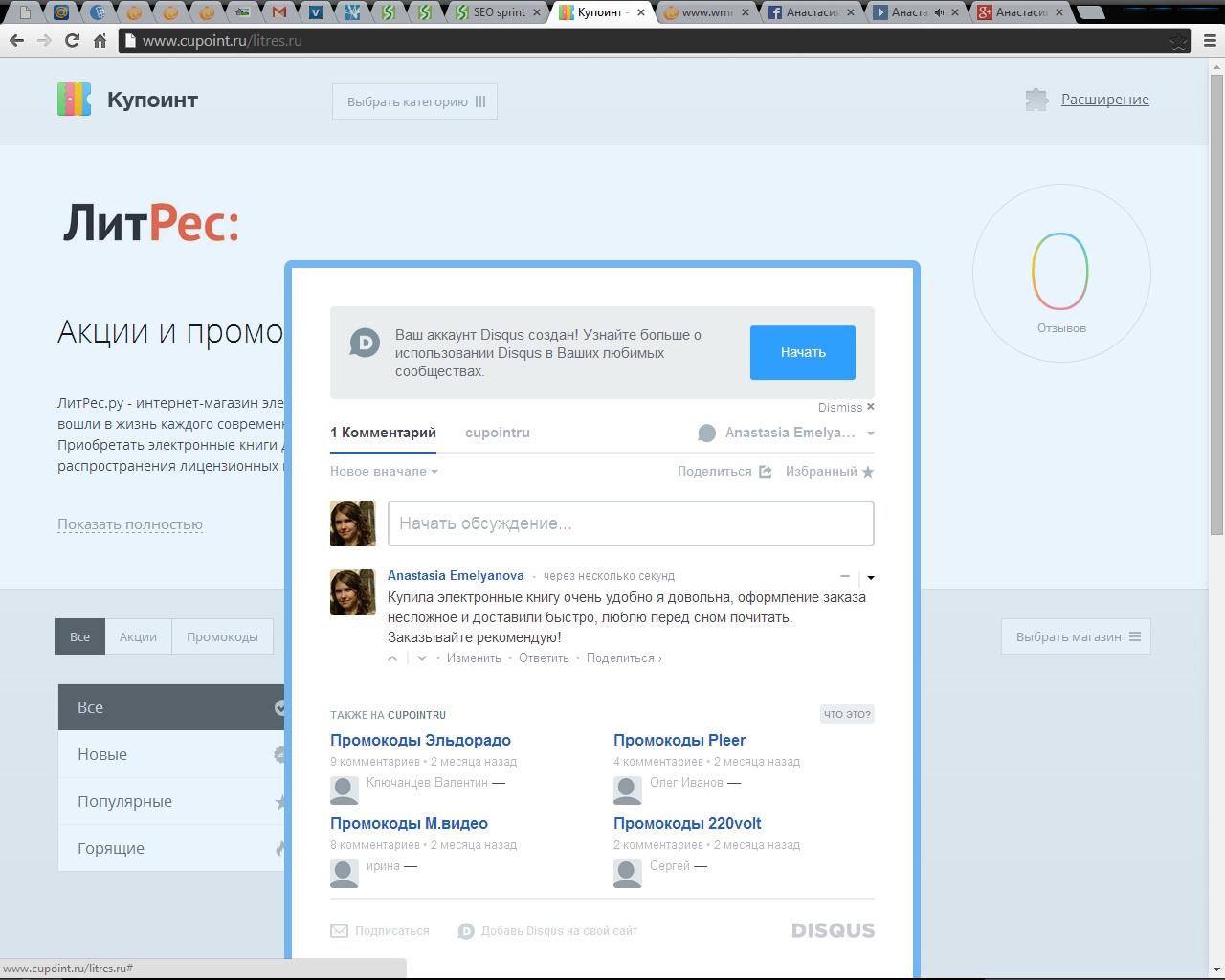The height and width of the screenshot is (980, 1225).
Task: Click the Anastasia Emelyanova author name
Action: [x=456, y=575]
